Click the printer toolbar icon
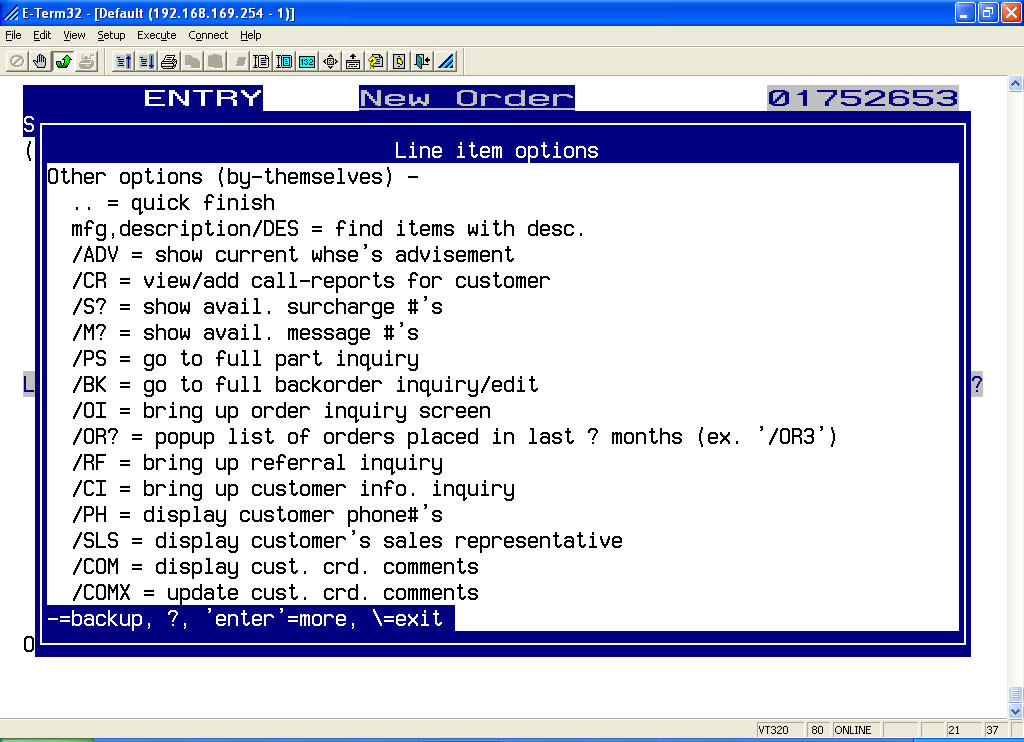 click(169, 61)
